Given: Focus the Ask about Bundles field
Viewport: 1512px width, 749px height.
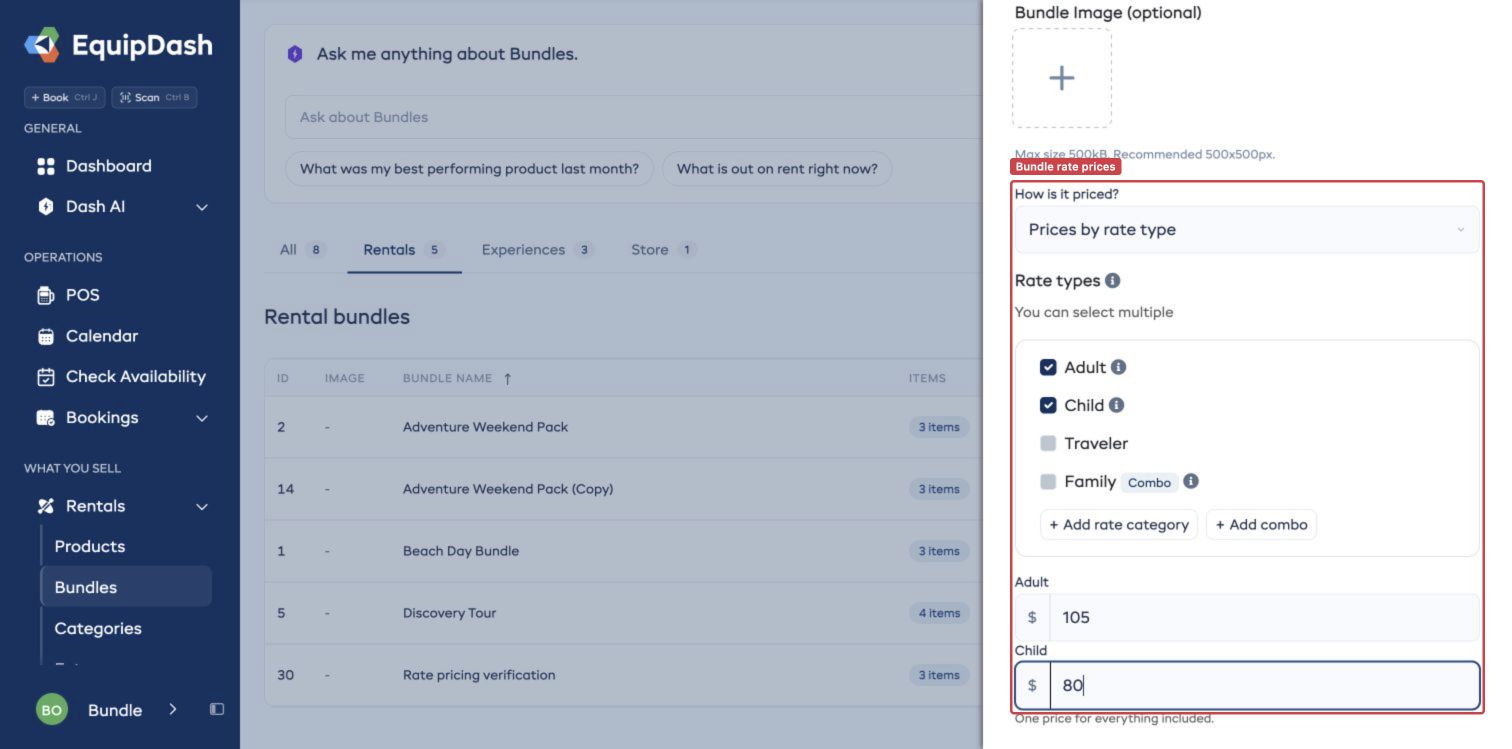Looking at the screenshot, I should (x=634, y=117).
